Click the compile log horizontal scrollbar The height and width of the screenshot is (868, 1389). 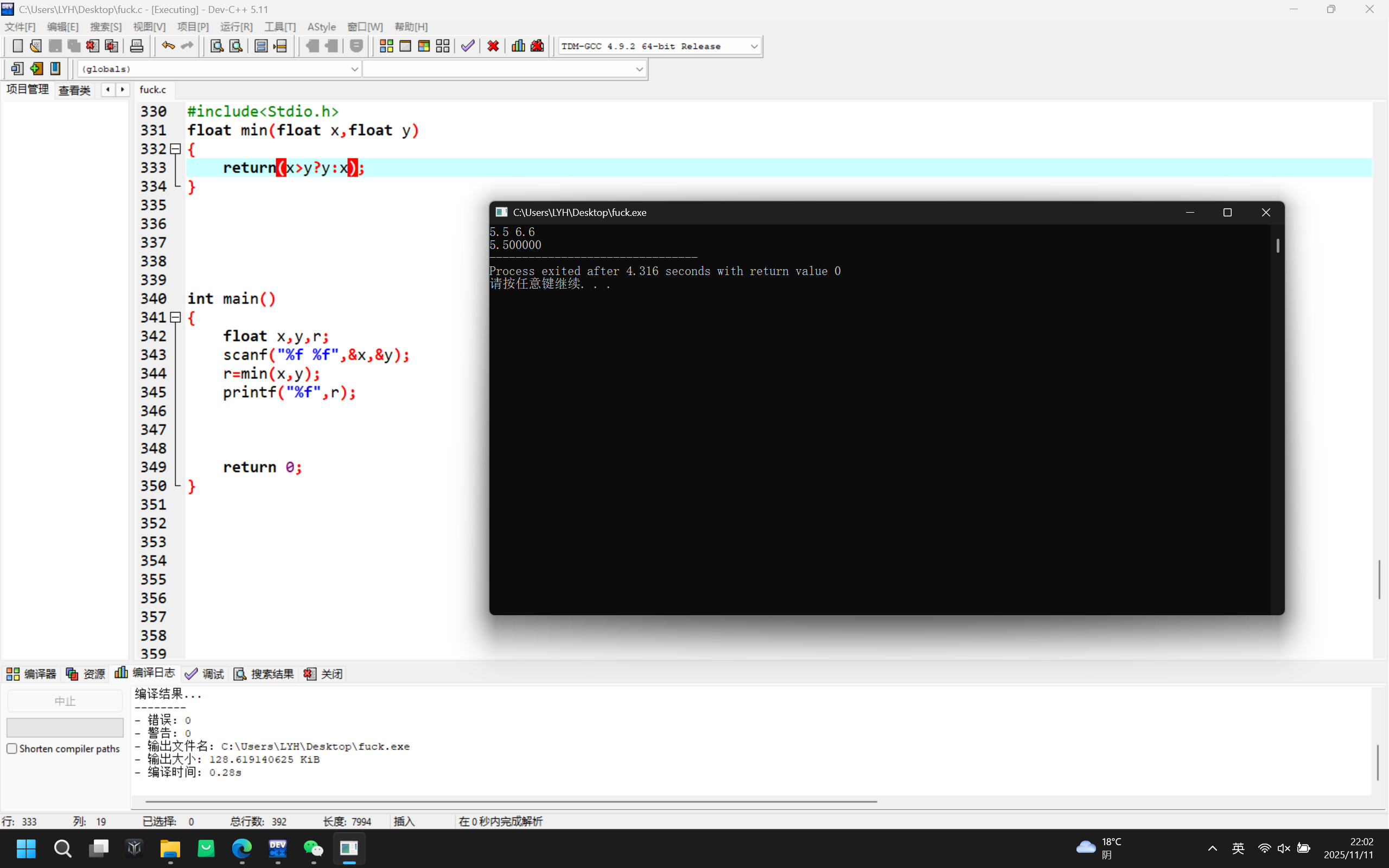click(511, 801)
